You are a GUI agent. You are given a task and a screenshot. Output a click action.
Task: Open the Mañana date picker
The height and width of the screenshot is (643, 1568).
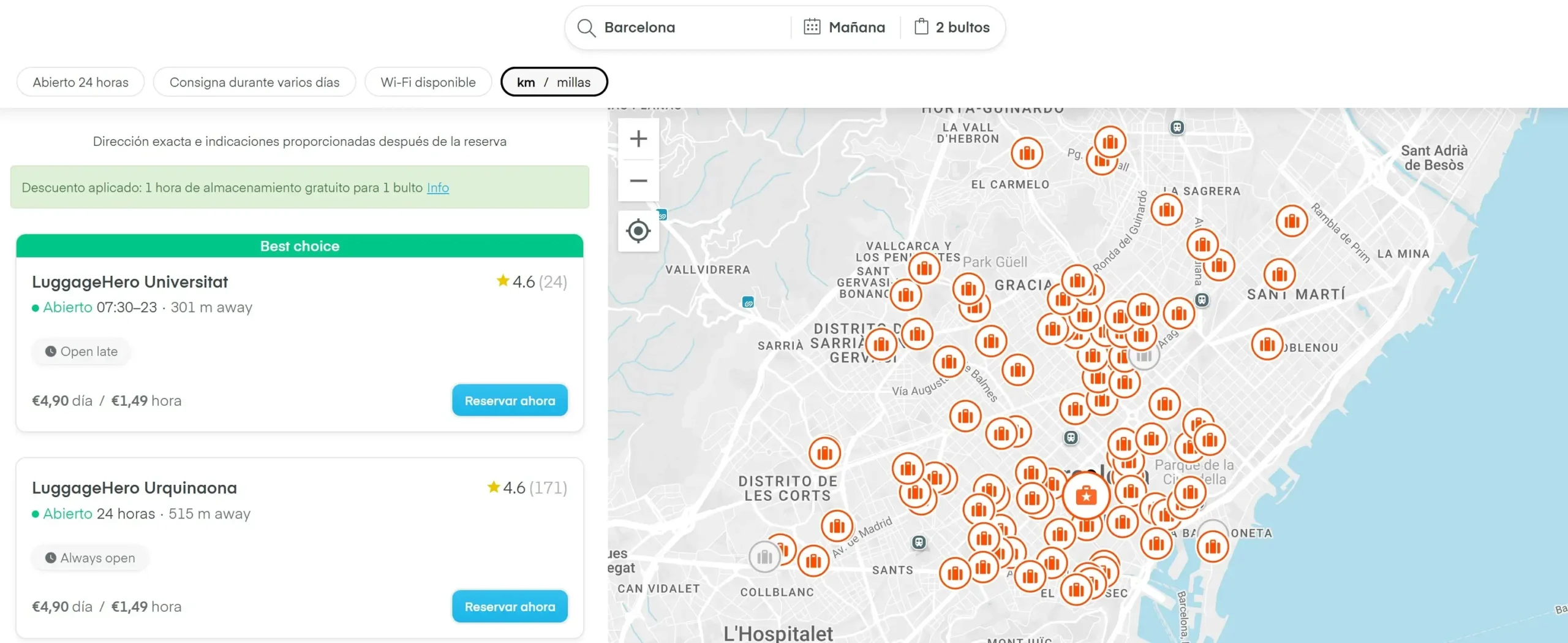(x=845, y=28)
